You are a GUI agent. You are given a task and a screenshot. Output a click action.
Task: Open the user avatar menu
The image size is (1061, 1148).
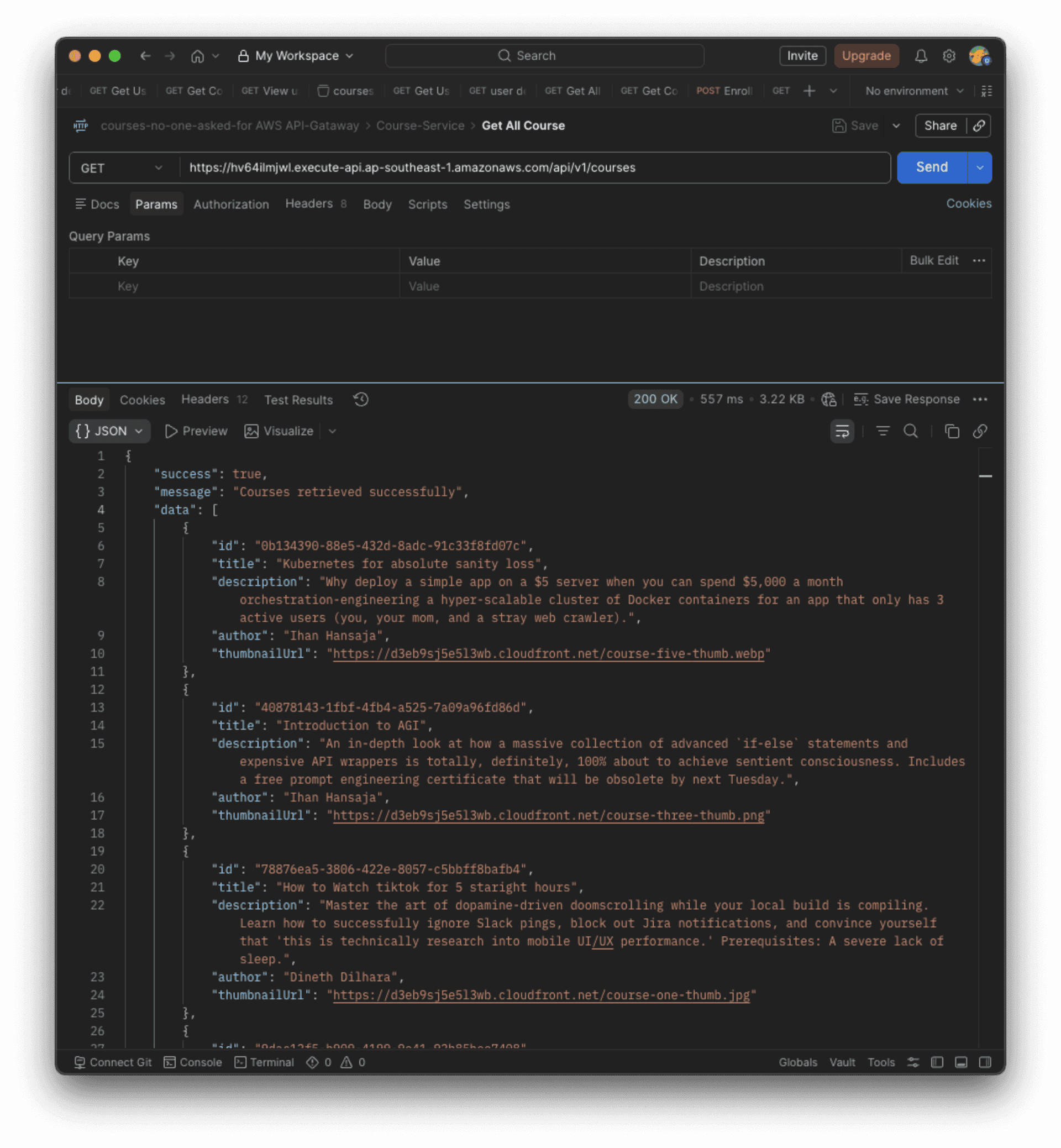click(979, 56)
